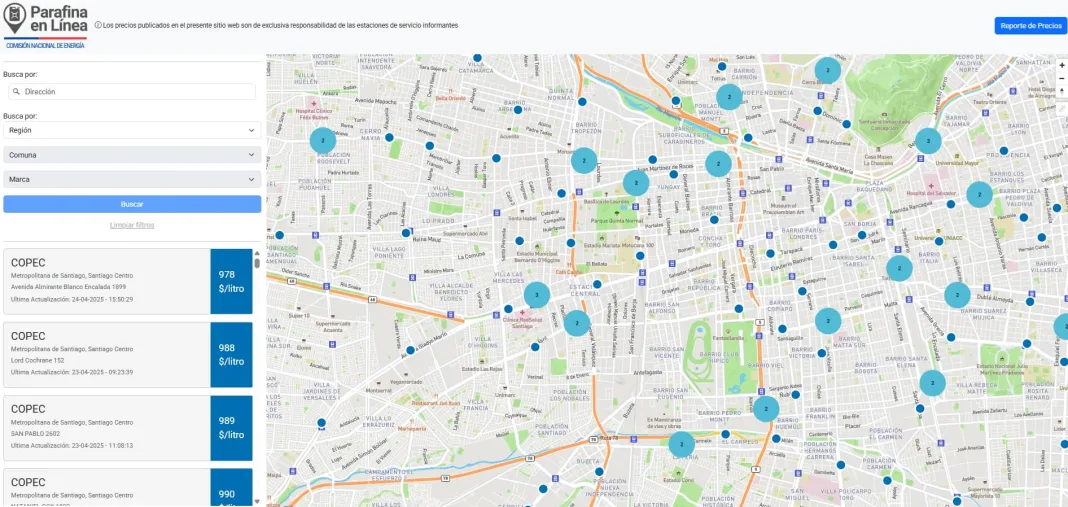Click Comisión Nacional de Energía text
The width and height of the screenshot is (1068, 507).
(x=46, y=45)
